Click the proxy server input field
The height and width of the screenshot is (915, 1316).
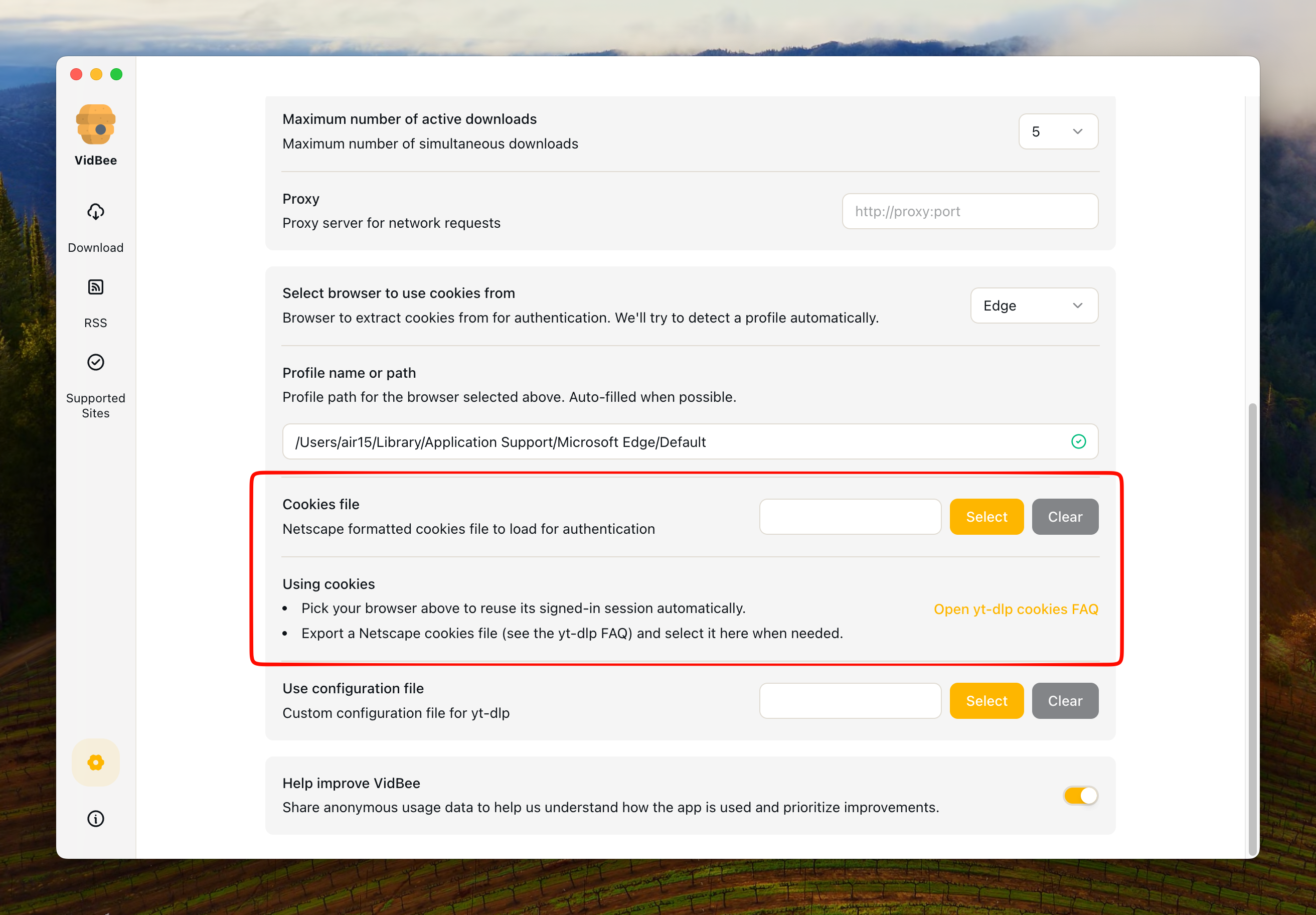pyautogui.click(x=970, y=211)
